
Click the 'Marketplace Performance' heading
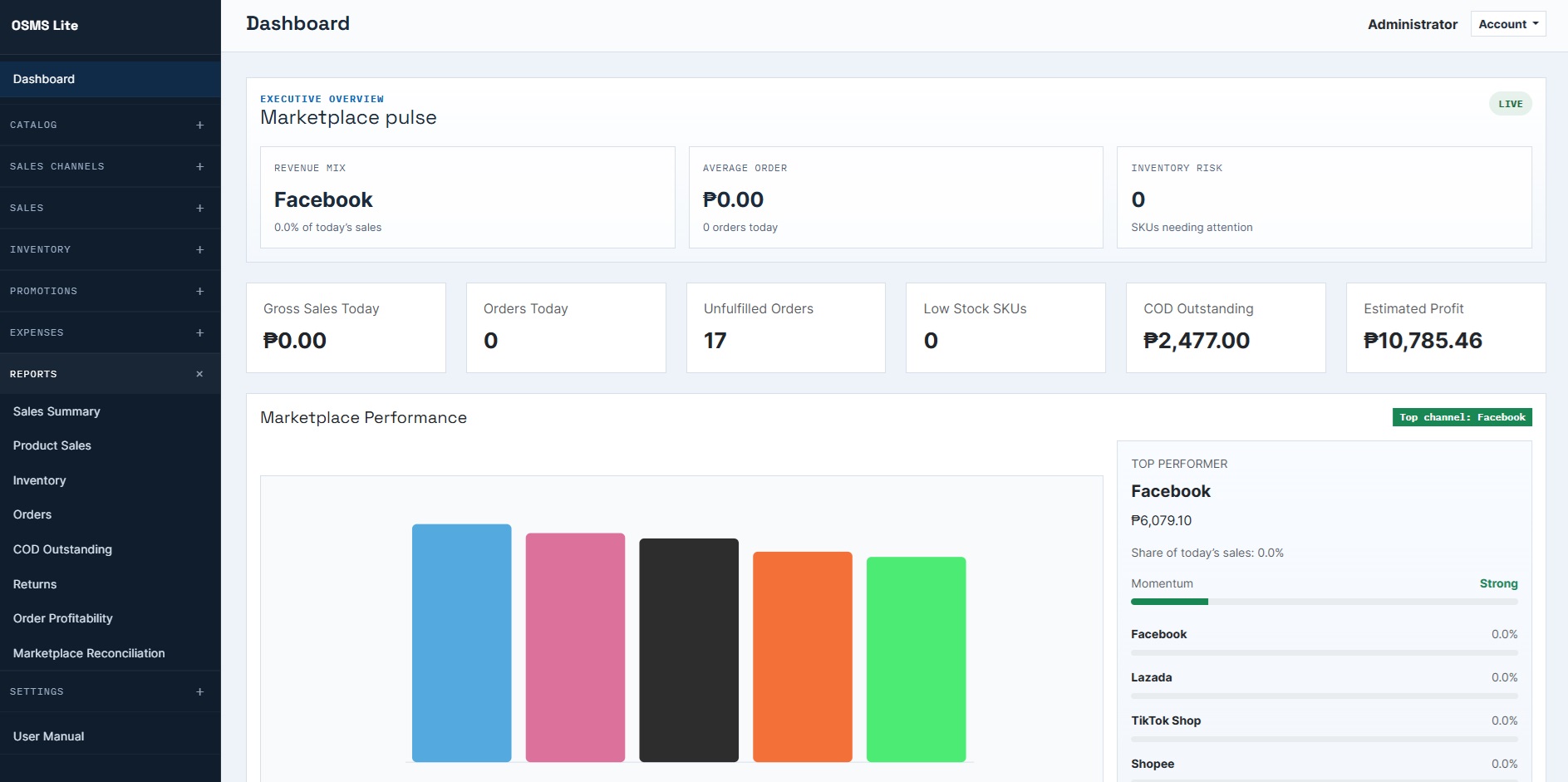tap(363, 417)
